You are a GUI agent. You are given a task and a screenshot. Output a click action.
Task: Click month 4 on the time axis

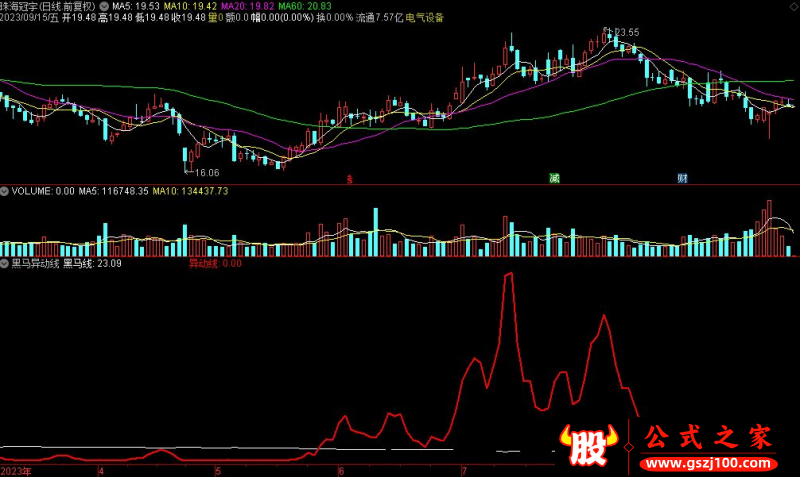(x=101, y=471)
